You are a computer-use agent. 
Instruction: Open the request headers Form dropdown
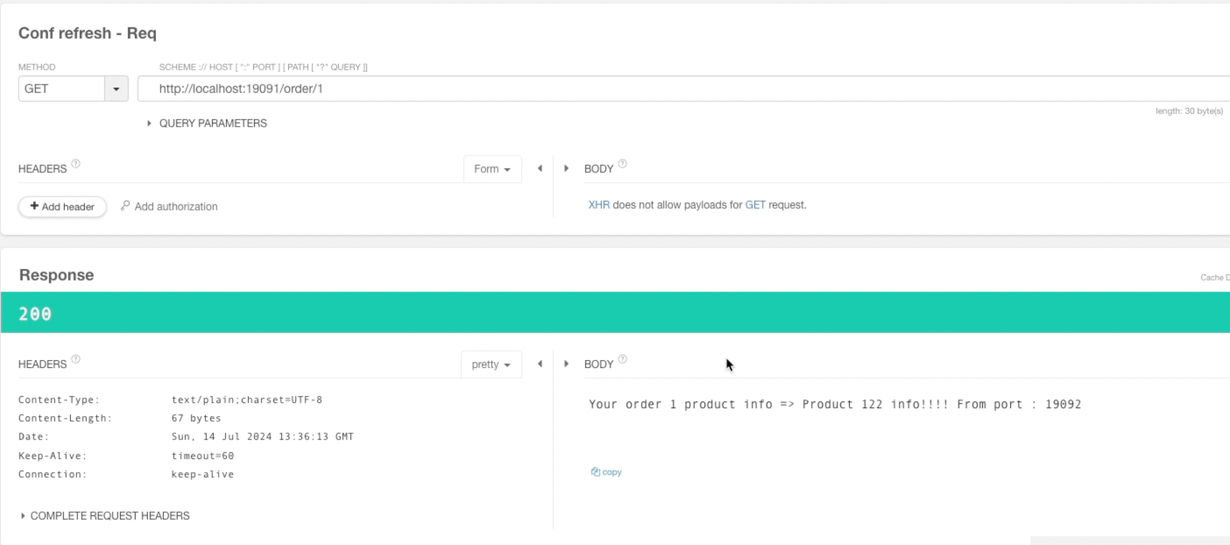492,169
